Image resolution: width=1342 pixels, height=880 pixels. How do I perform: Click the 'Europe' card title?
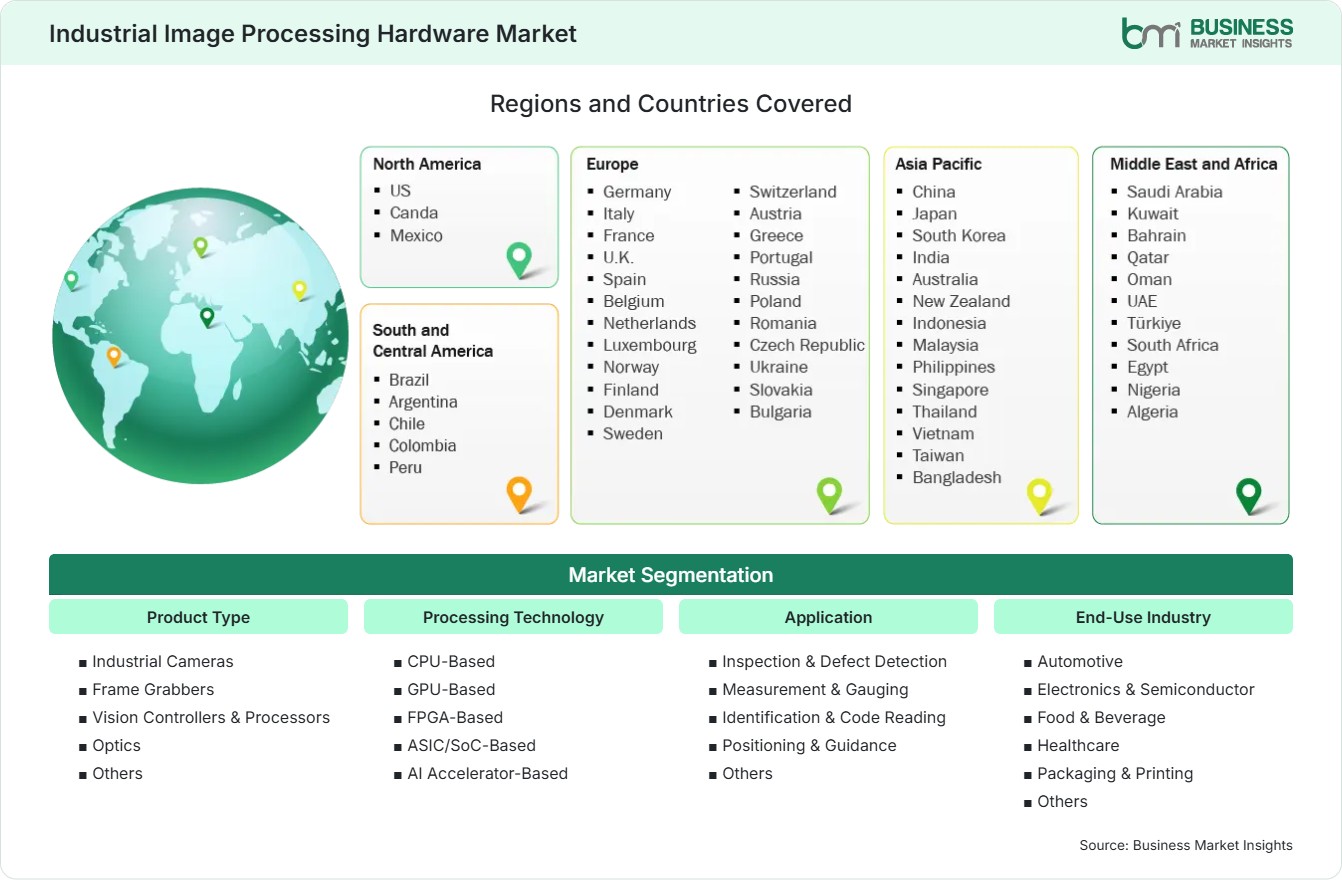(x=612, y=164)
